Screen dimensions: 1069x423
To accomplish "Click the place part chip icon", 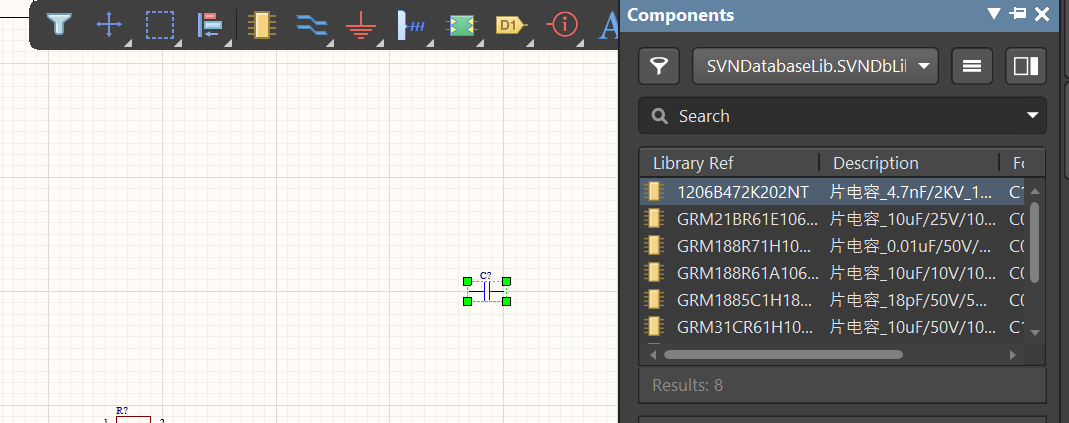I will point(262,25).
